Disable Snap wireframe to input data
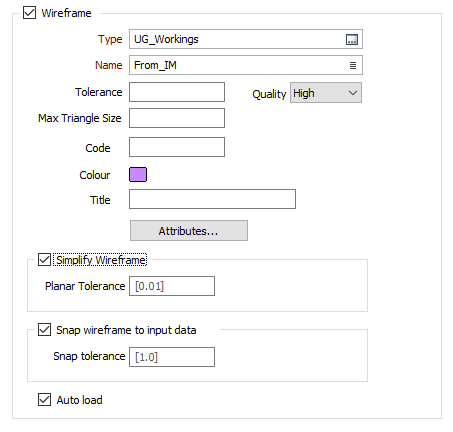This screenshot has width=453, height=432. pos(44,330)
